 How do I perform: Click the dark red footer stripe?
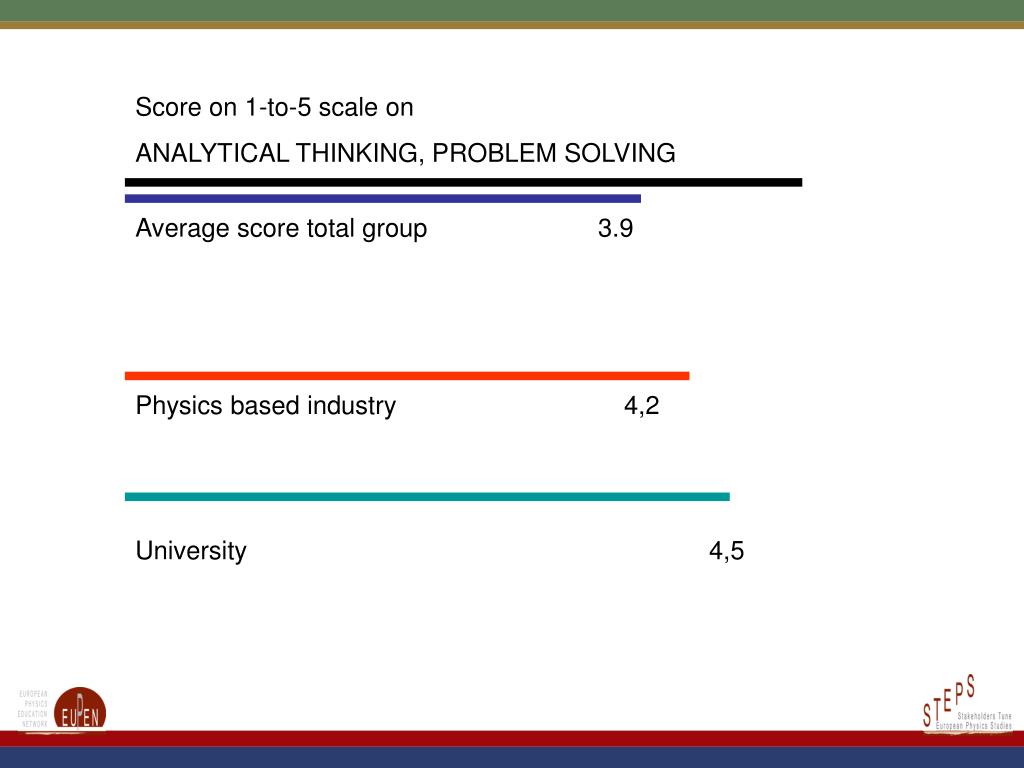(x=512, y=739)
